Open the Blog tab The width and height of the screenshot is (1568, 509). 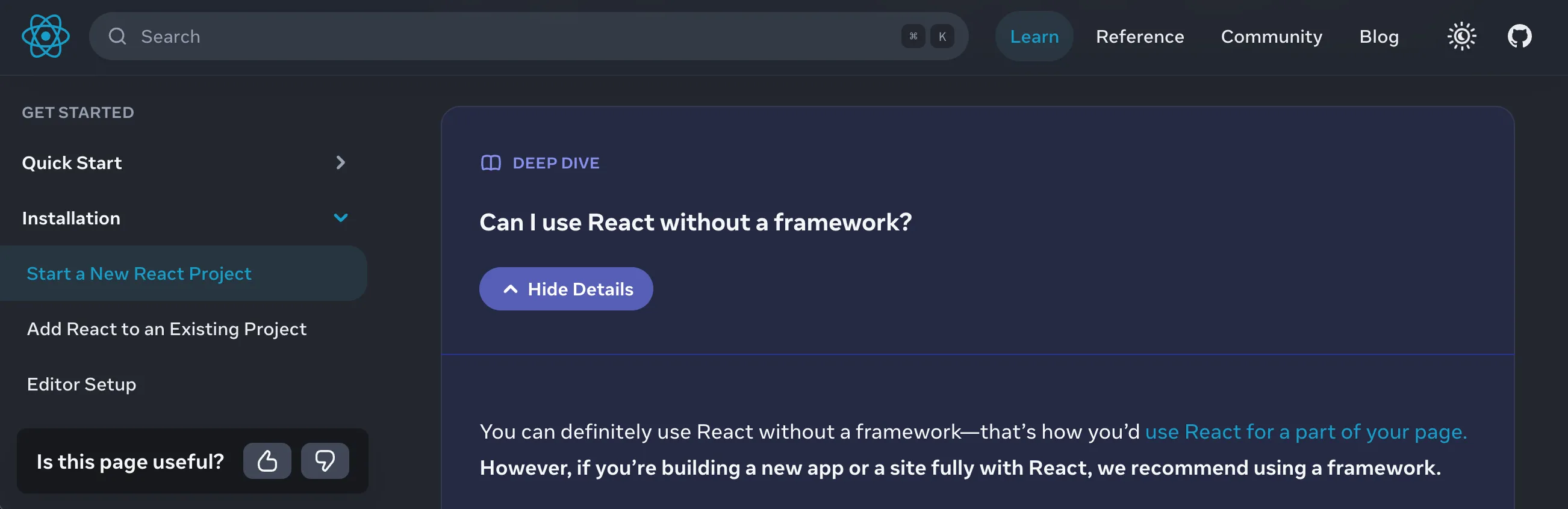[1379, 37]
